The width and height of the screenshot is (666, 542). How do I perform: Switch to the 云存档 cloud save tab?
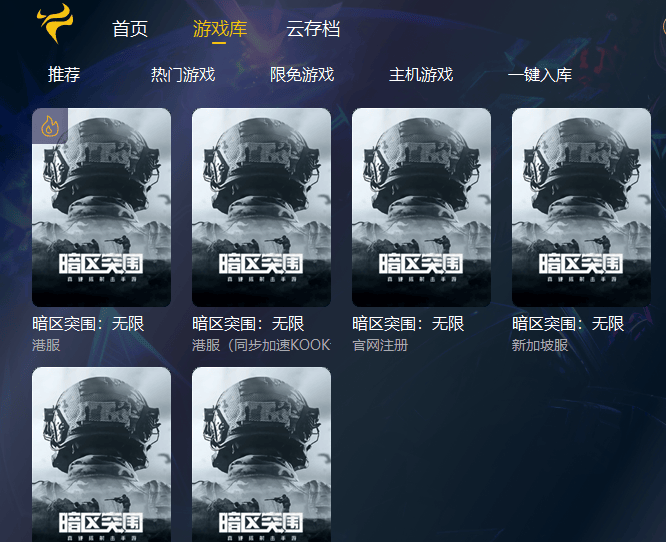tap(313, 29)
